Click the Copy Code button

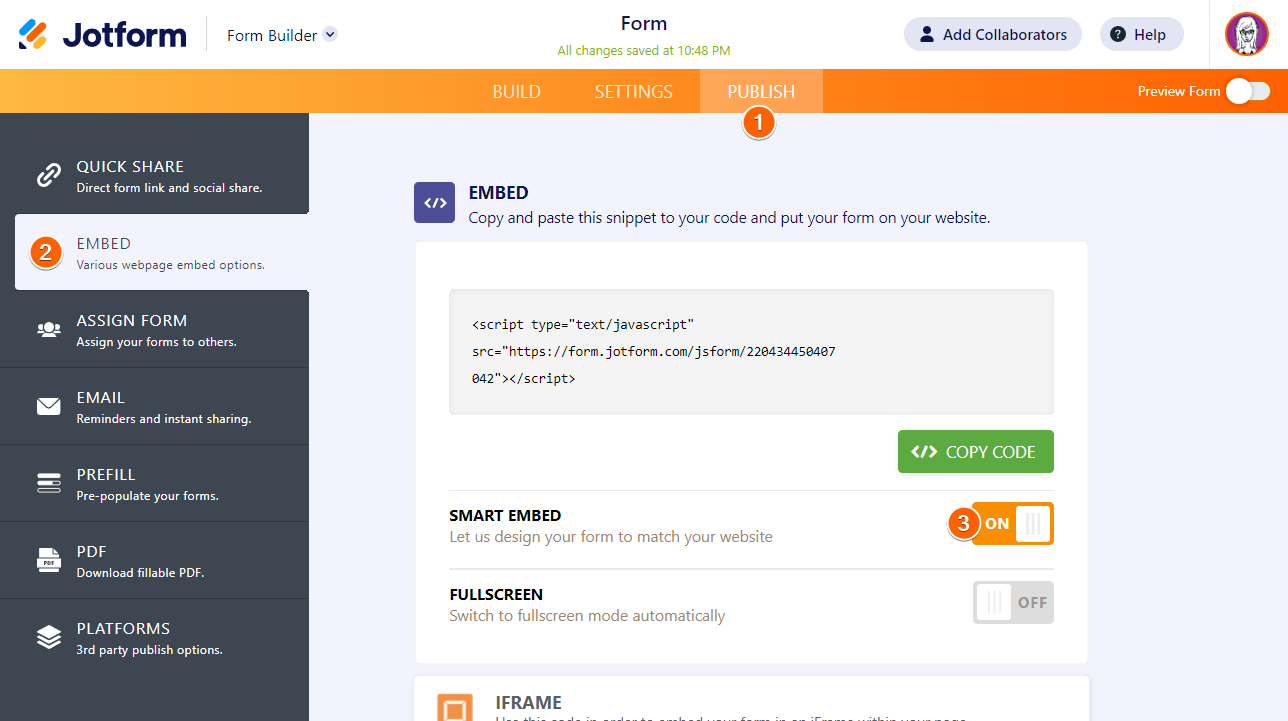click(976, 452)
